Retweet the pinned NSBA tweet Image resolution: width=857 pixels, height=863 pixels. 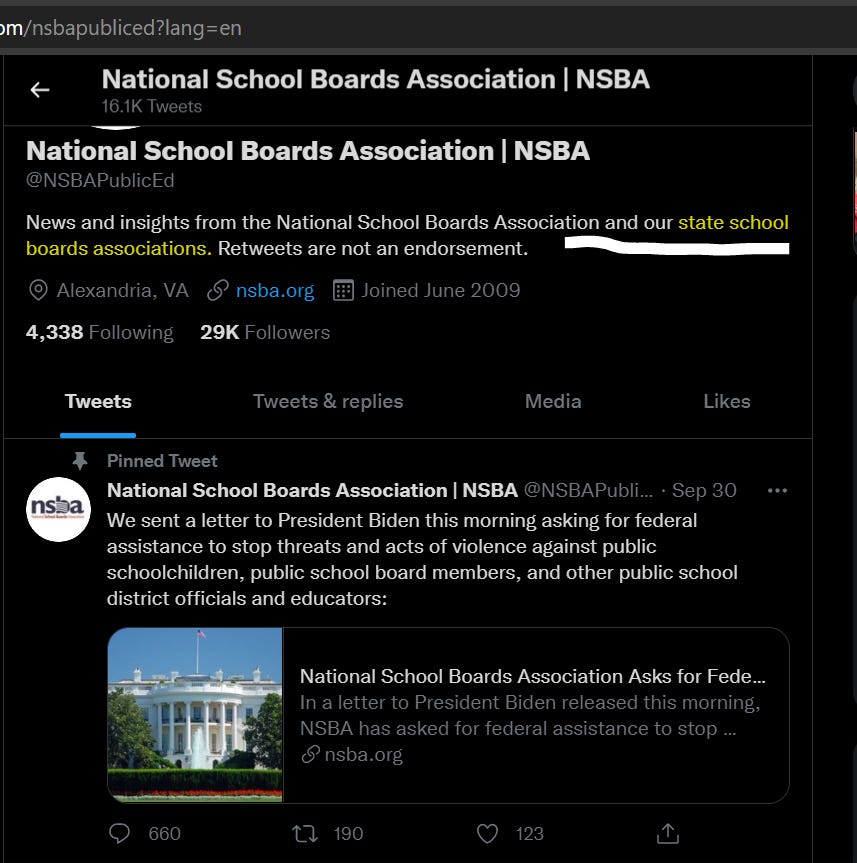tap(304, 833)
